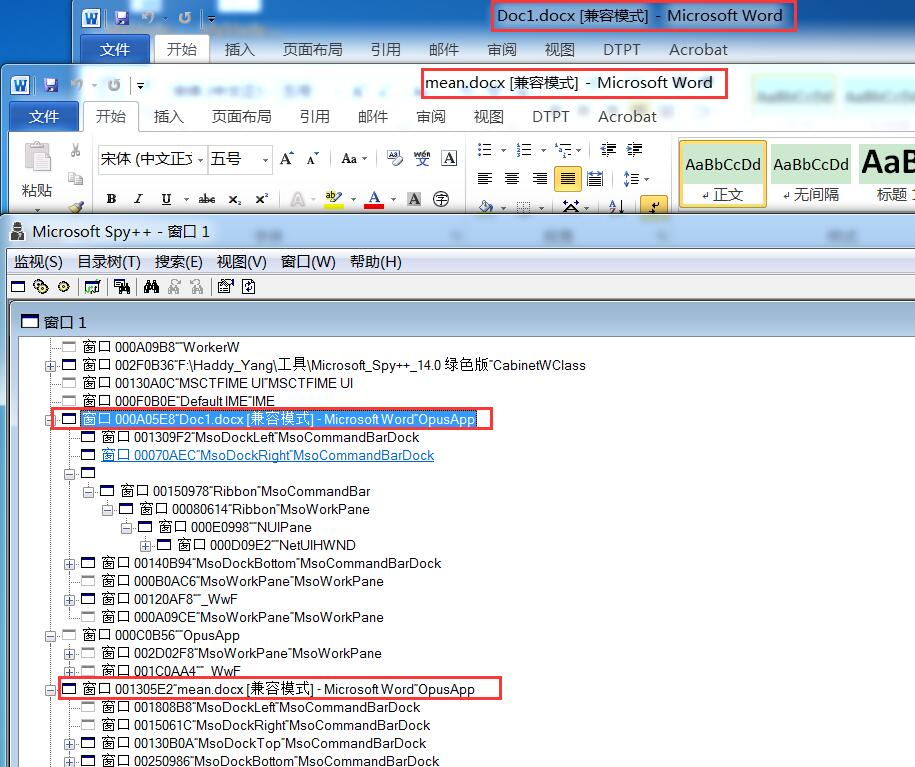Image resolution: width=915 pixels, height=767 pixels.
Task: Click the red font color button
Action: 375,199
